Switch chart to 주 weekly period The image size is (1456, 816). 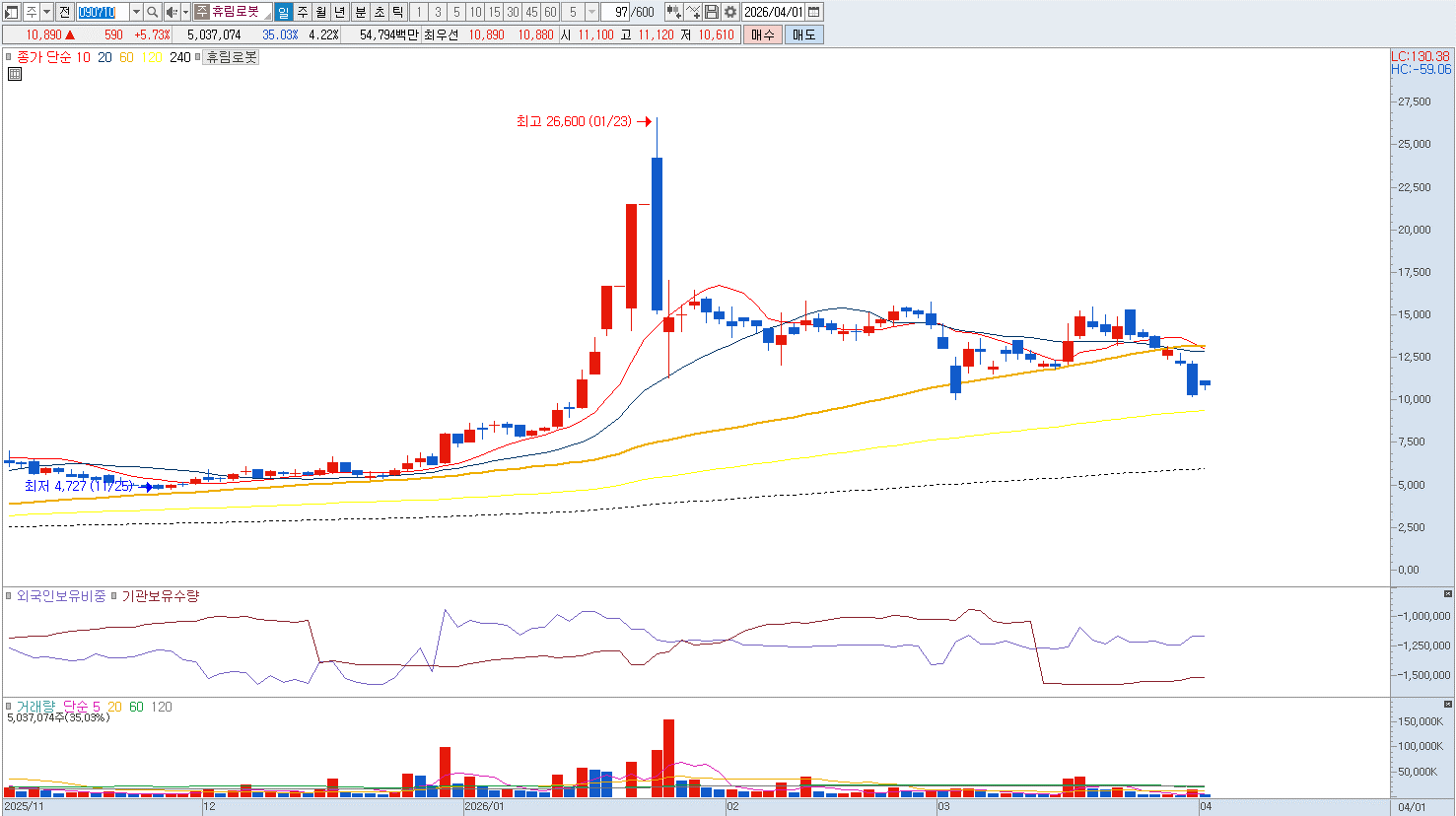coord(303,12)
